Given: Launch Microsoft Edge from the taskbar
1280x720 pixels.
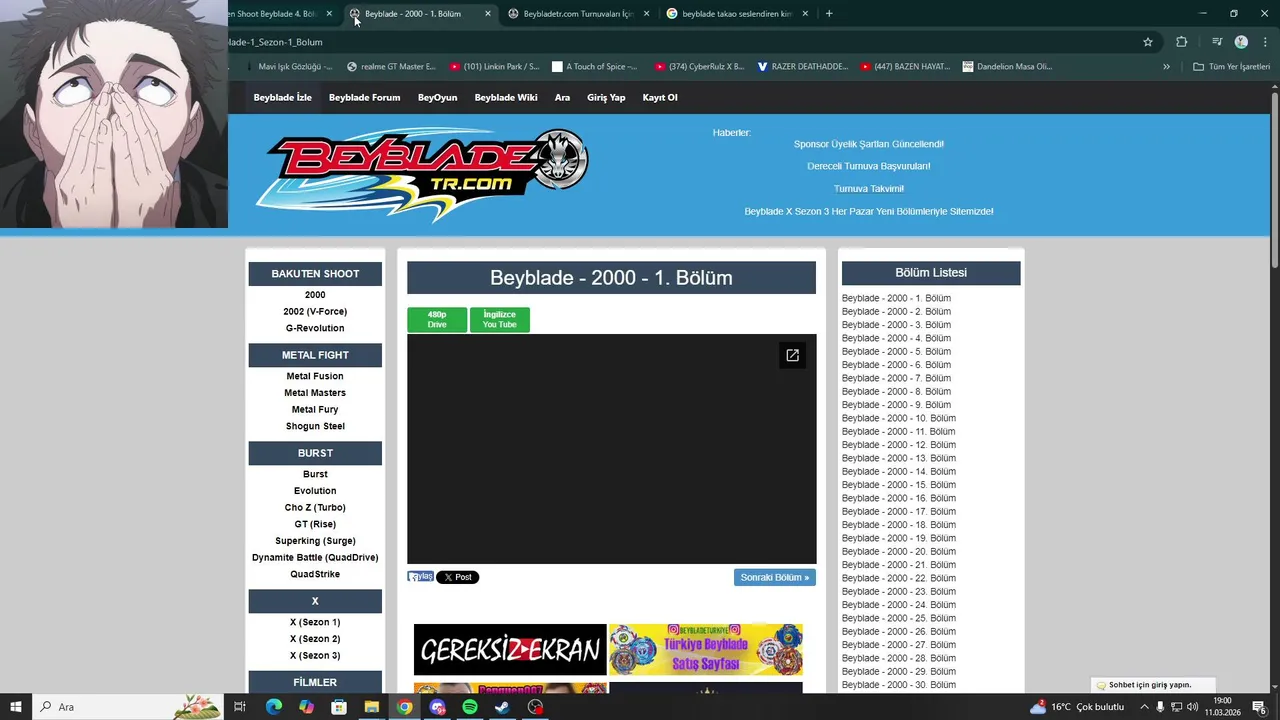Looking at the screenshot, I should 273,707.
